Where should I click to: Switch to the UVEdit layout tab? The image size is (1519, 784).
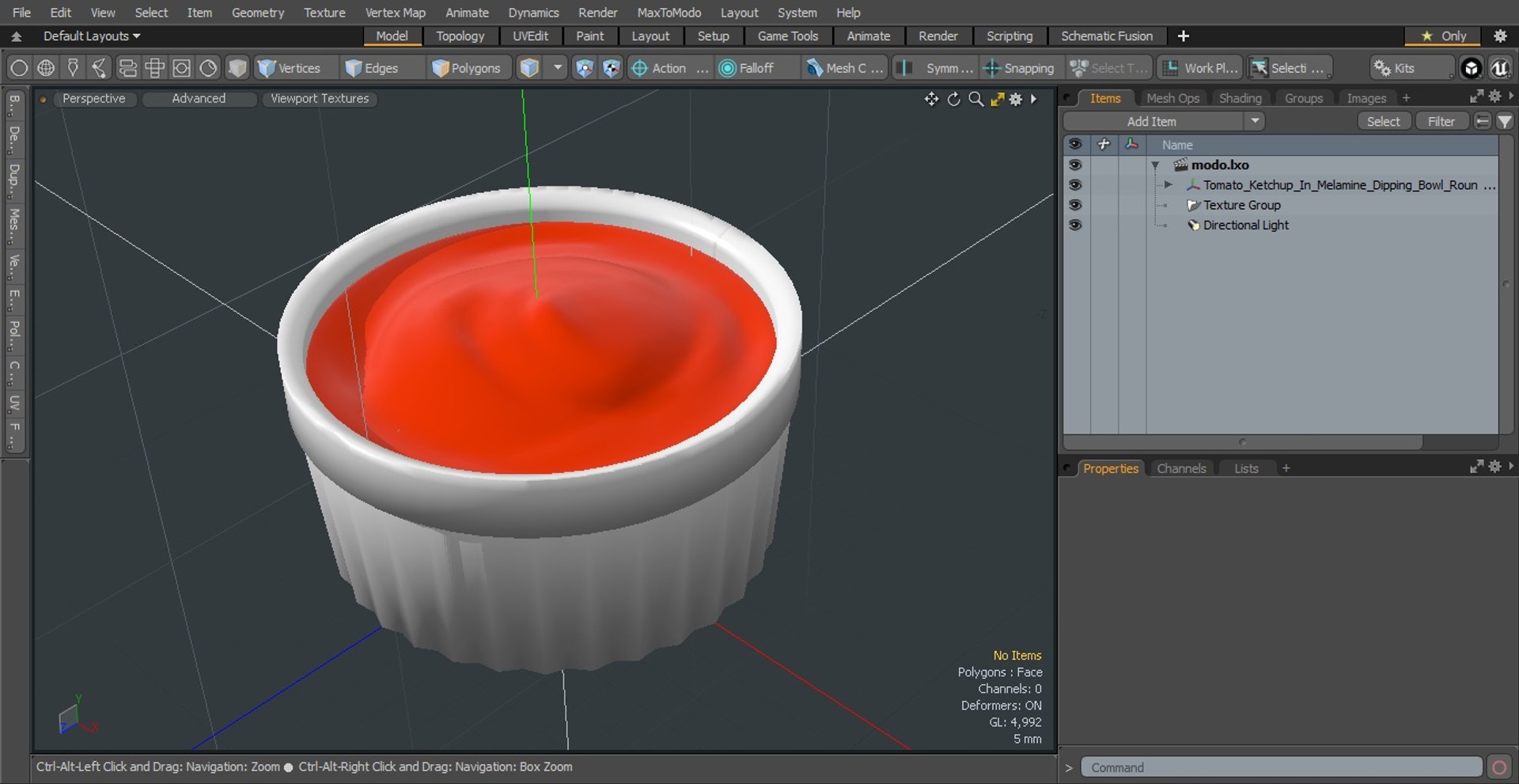(530, 36)
